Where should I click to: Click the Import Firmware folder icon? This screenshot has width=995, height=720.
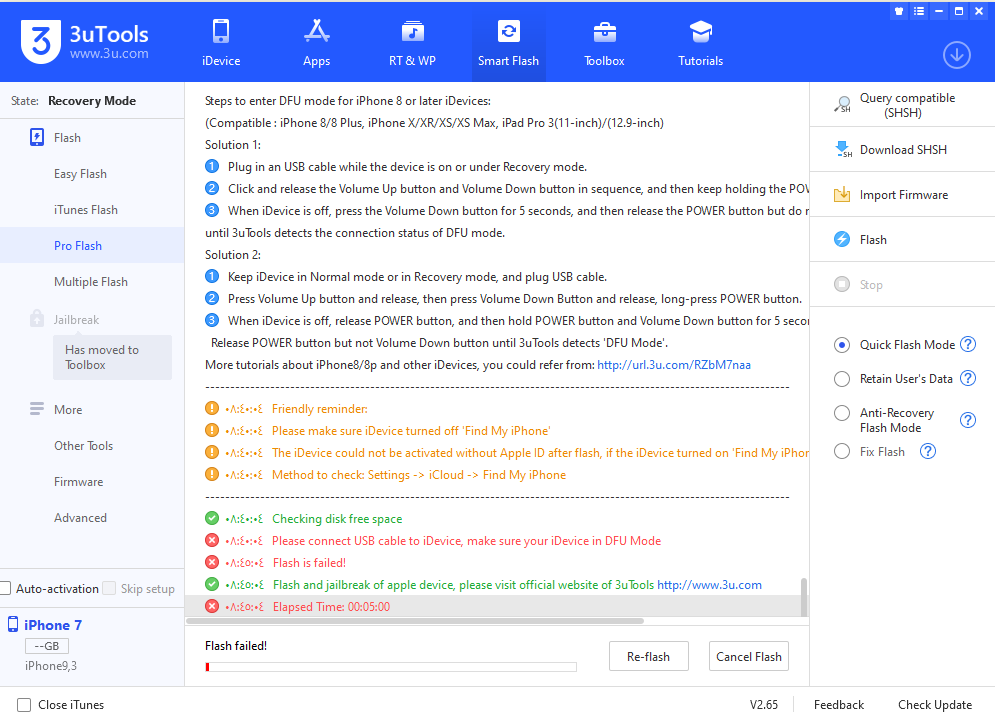[841, 194]
